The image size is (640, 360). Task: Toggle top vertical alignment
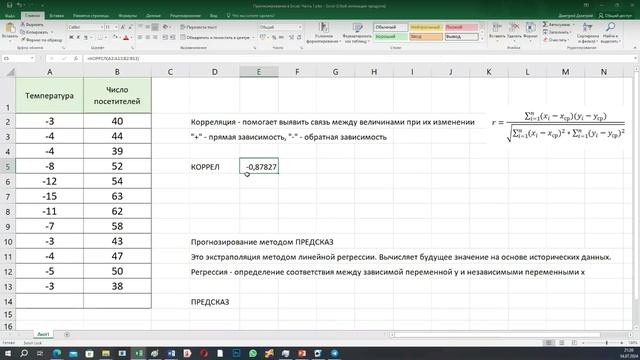click(140, 27)
